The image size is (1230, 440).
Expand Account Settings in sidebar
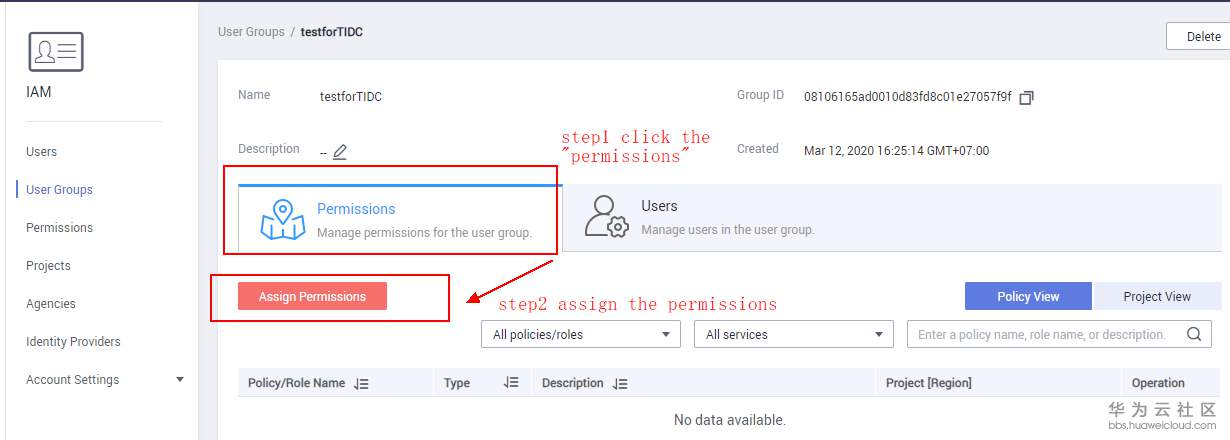[x=180, y=380]
